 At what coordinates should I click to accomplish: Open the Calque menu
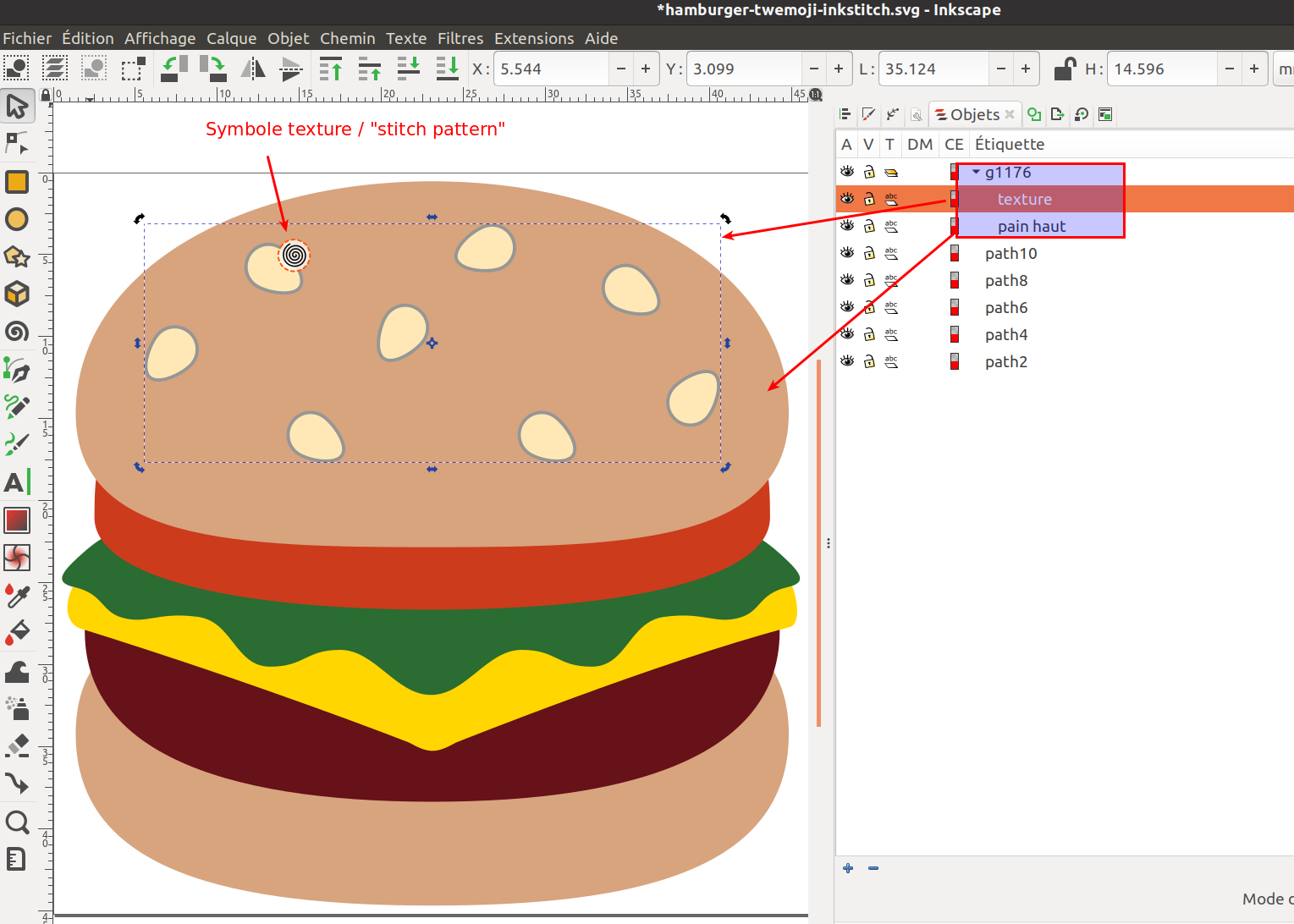coord(232,38)
